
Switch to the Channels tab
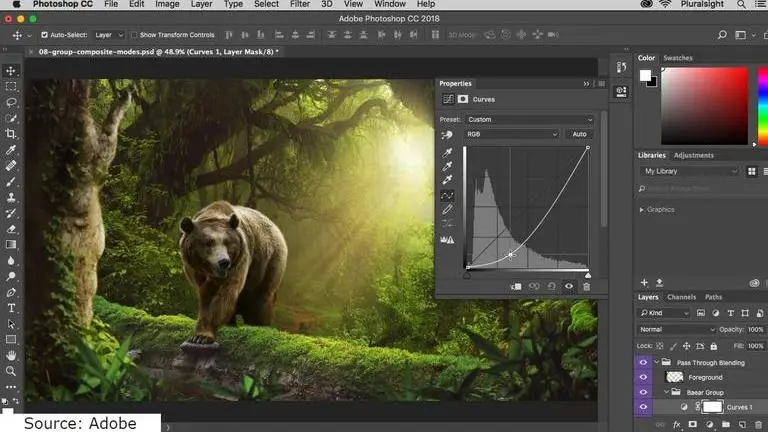681,297
